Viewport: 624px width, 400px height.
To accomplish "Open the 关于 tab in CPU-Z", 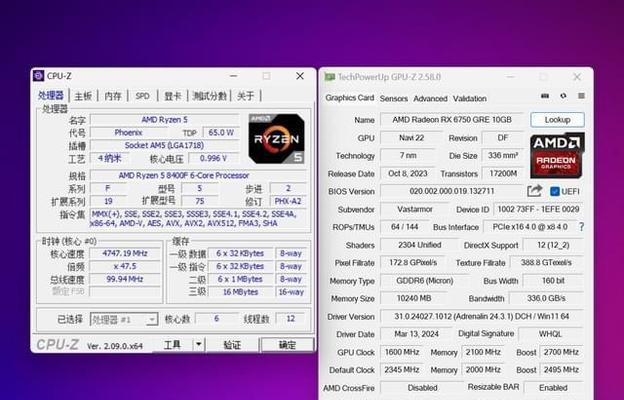I will click(x=245, y=96).
